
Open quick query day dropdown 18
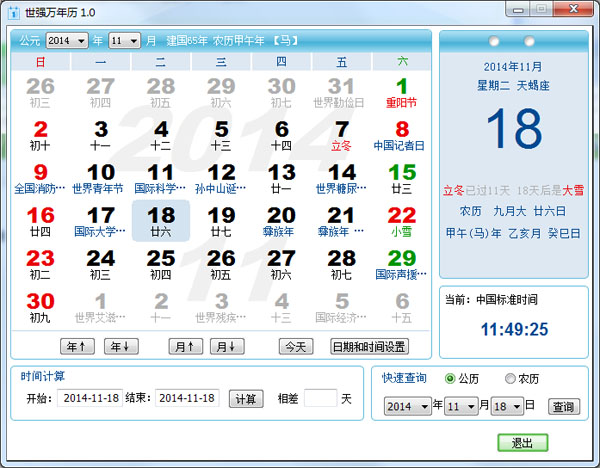click(507, 406)
